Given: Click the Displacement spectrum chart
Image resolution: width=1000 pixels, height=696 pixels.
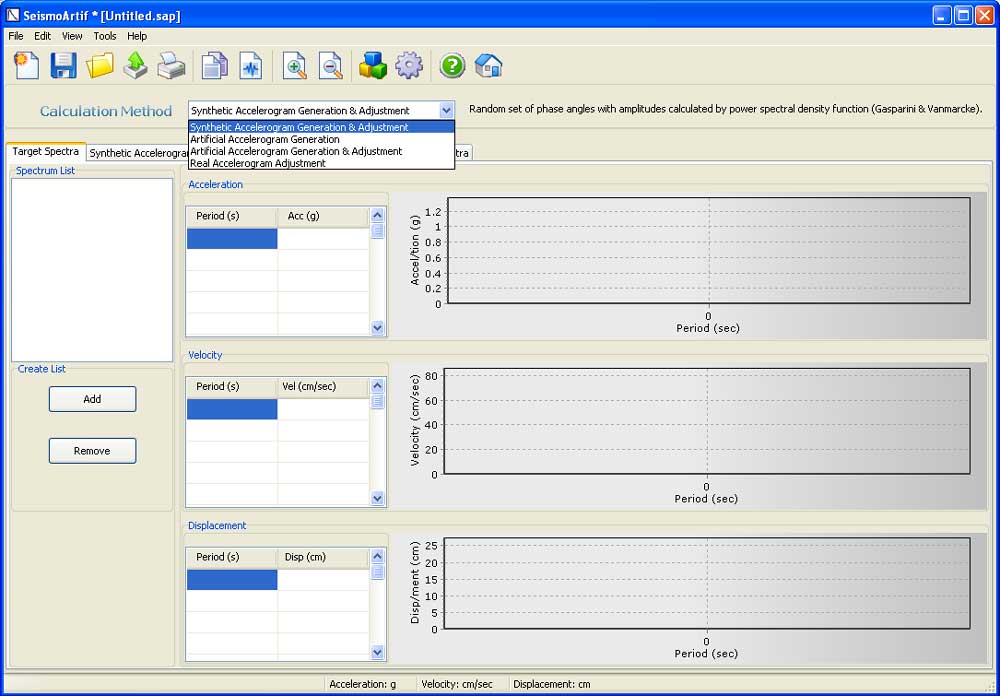Looking at the screenshot, I should coord(707,584).
